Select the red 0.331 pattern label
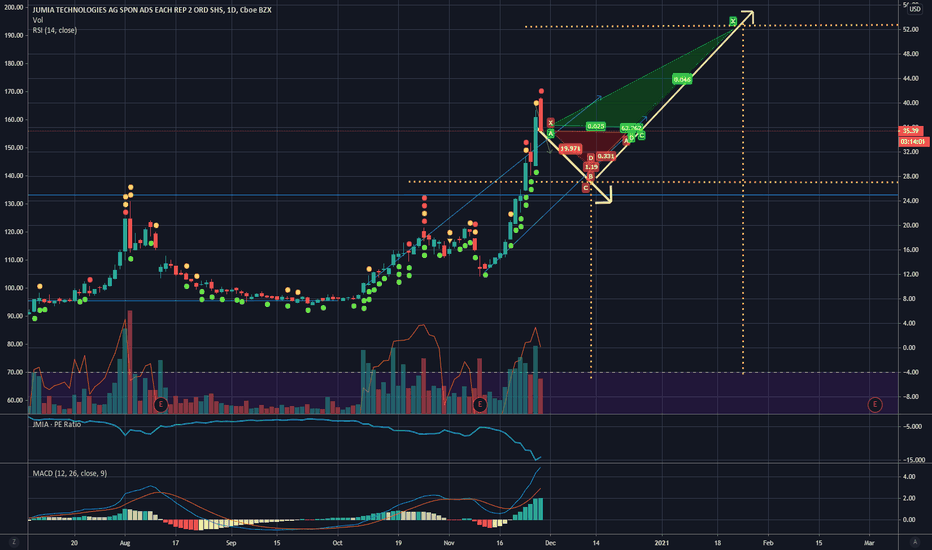932x550 pixels. coord(606,156)
